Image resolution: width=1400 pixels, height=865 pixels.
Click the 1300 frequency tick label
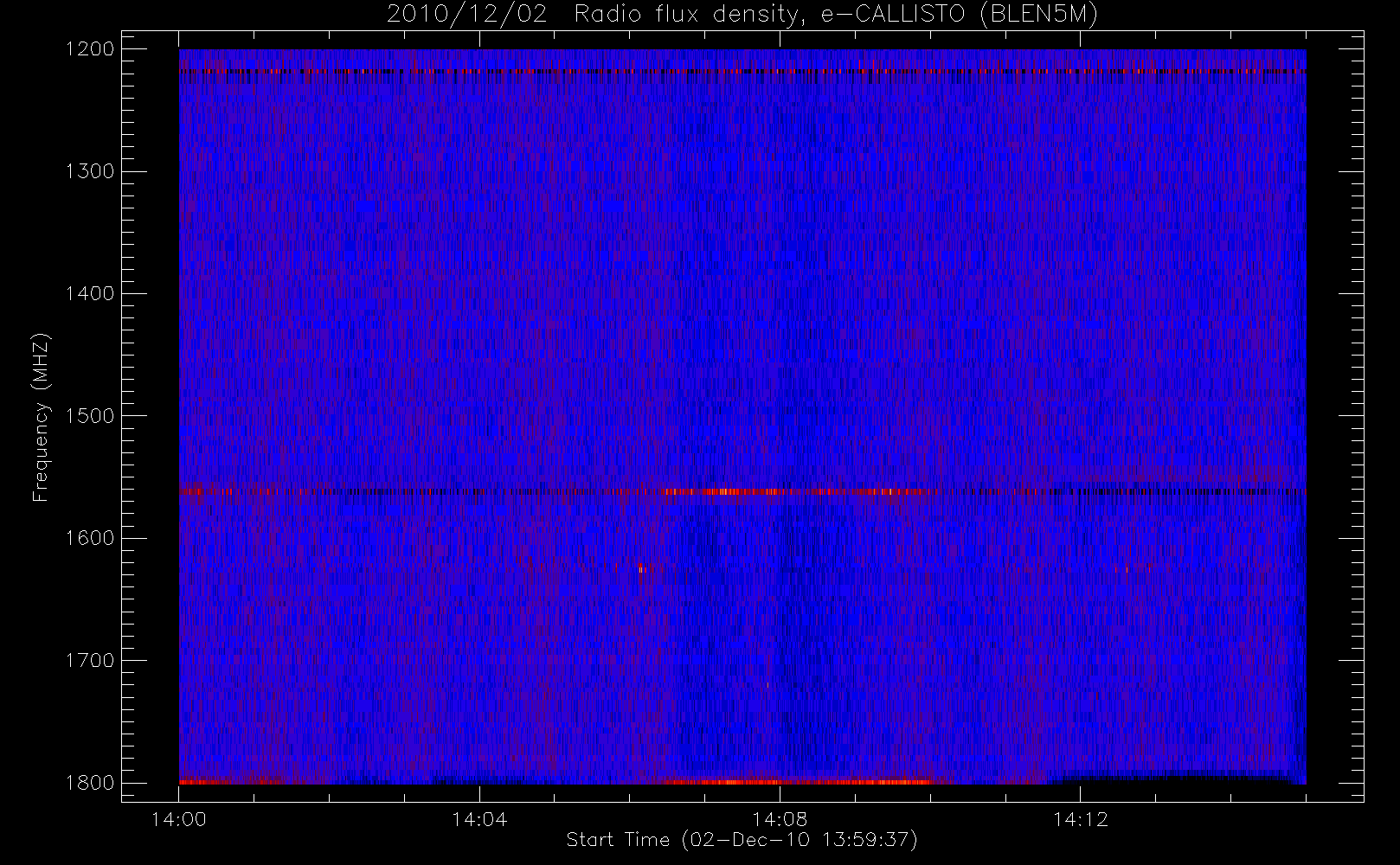tap(90, 171)
